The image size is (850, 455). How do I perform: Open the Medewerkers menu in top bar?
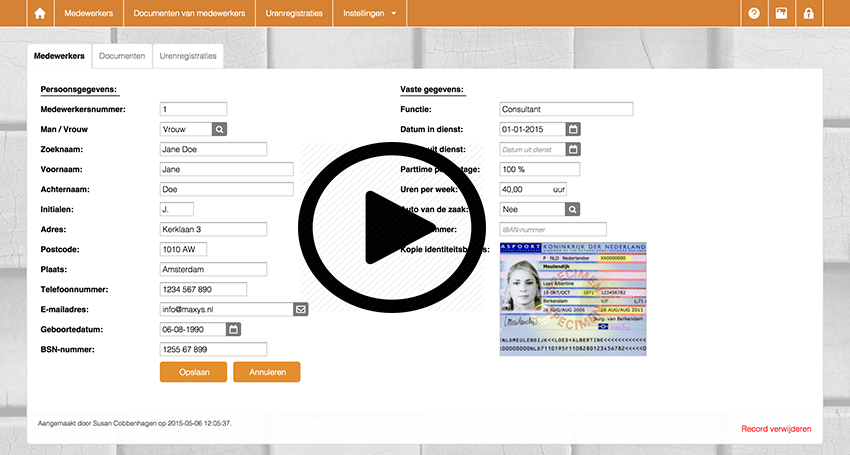[x=88, y=13]
